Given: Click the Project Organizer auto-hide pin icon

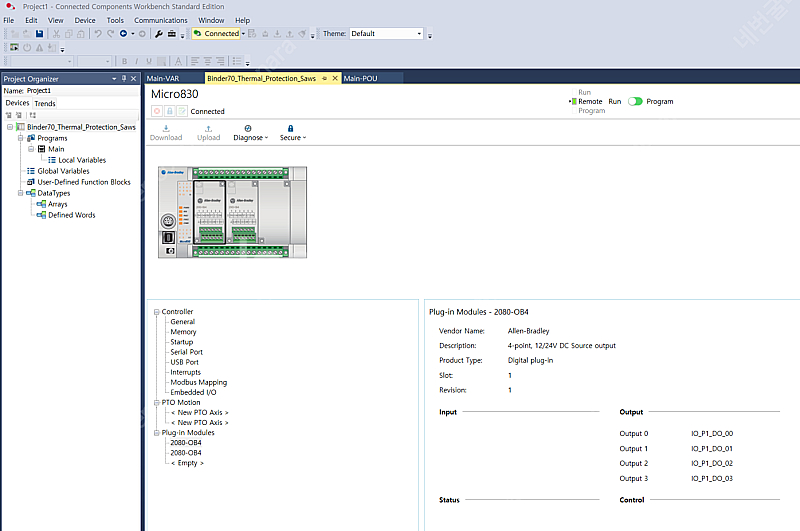Looking at the screenshot, I should (x=124, y=79).
